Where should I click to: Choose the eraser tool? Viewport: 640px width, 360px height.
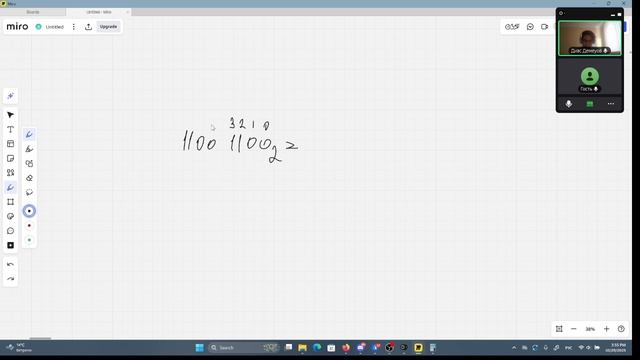click(29, 178)
